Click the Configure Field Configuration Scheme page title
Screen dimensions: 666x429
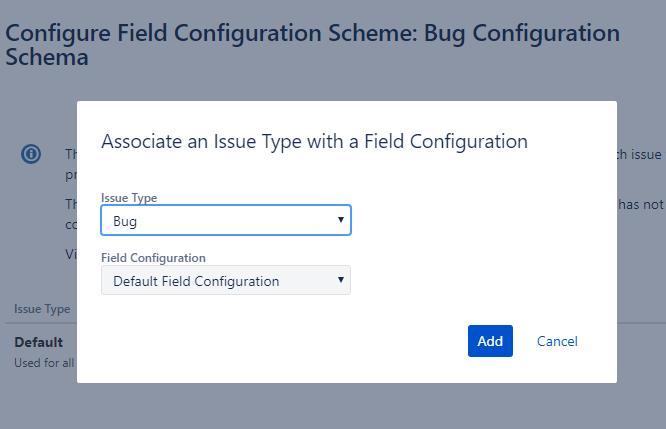(x=313, y=45)
